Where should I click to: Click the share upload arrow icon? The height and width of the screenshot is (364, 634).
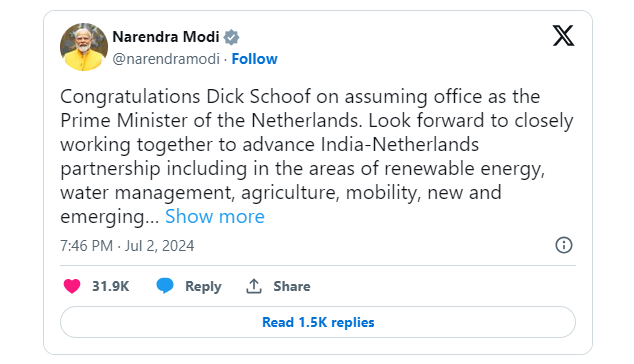tap(254, 286)
